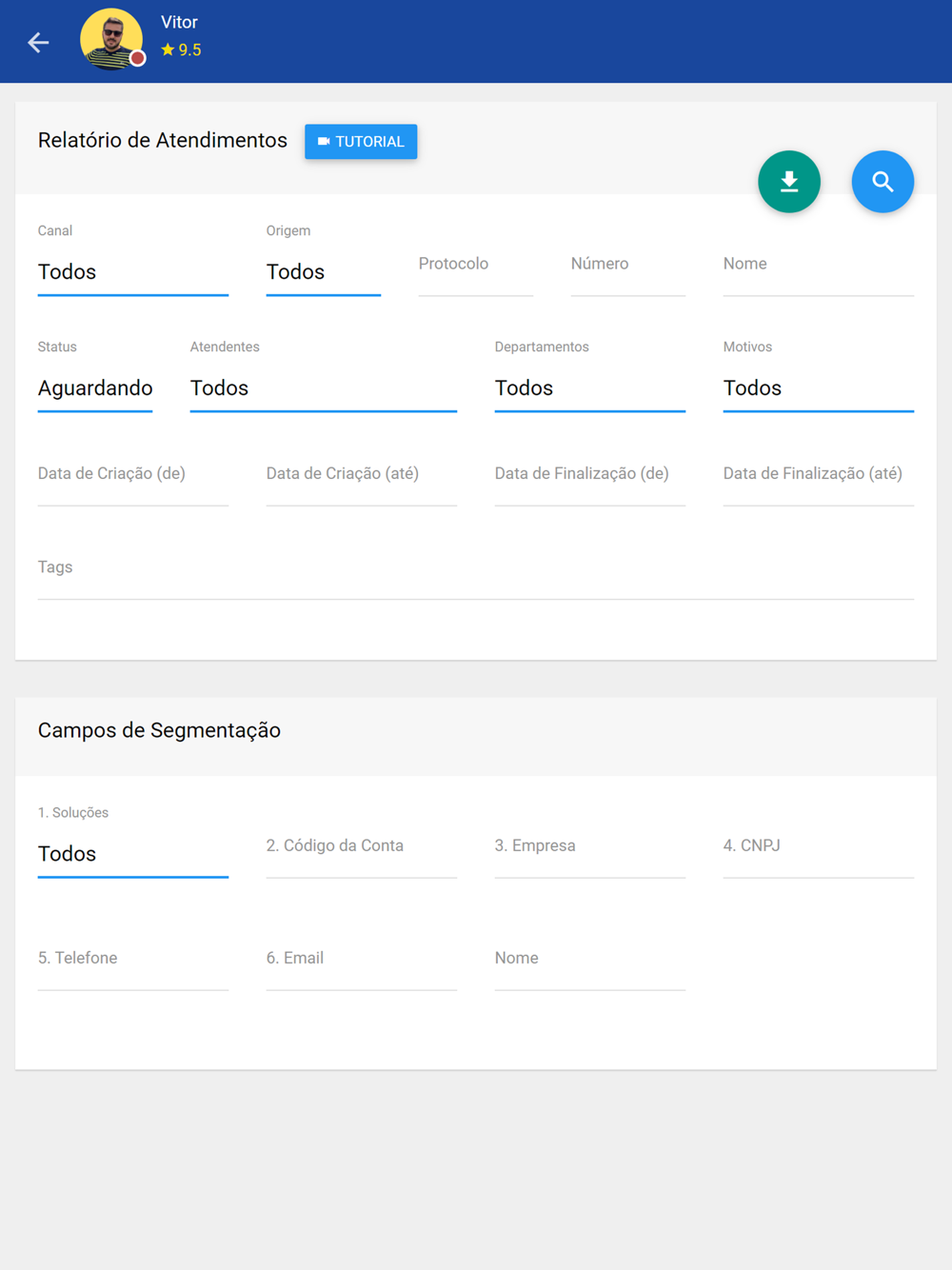952x1270 pixels.
Task: Expand the Origem dropdown
Action: [x=323, y=272]
